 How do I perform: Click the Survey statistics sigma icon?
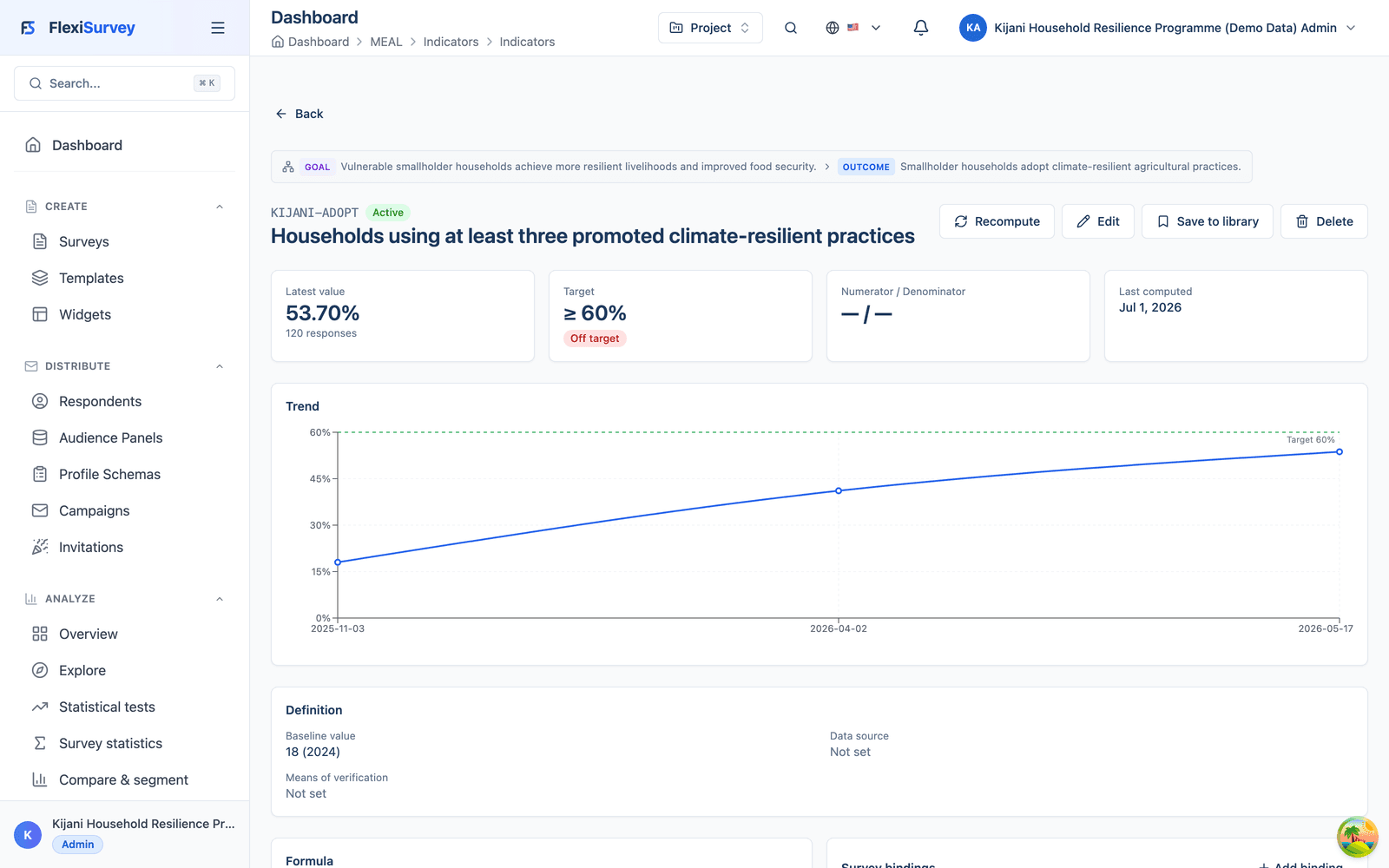point(40,743)
